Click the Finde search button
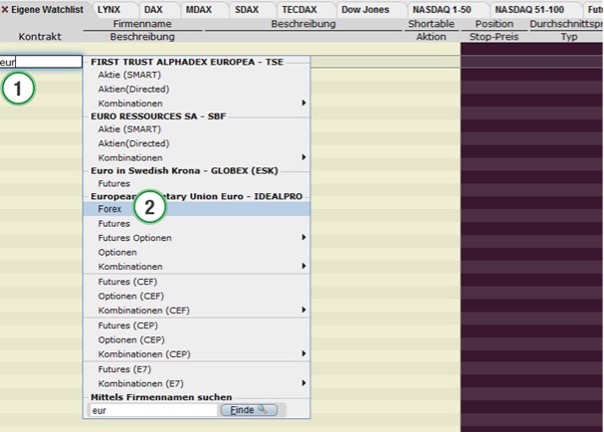The image size is (604, 432). coord(249,410)
